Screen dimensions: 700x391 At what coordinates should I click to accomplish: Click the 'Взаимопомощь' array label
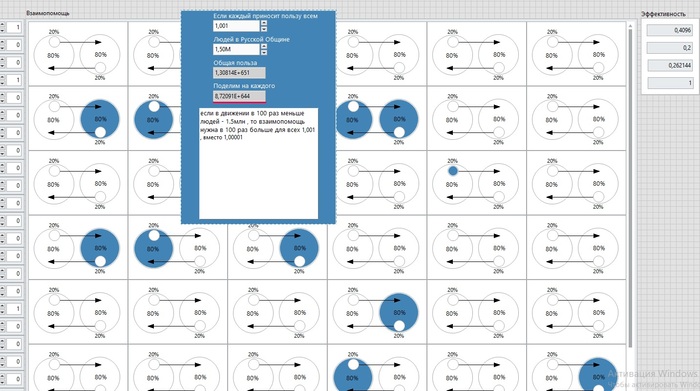[x=48, y=13]
